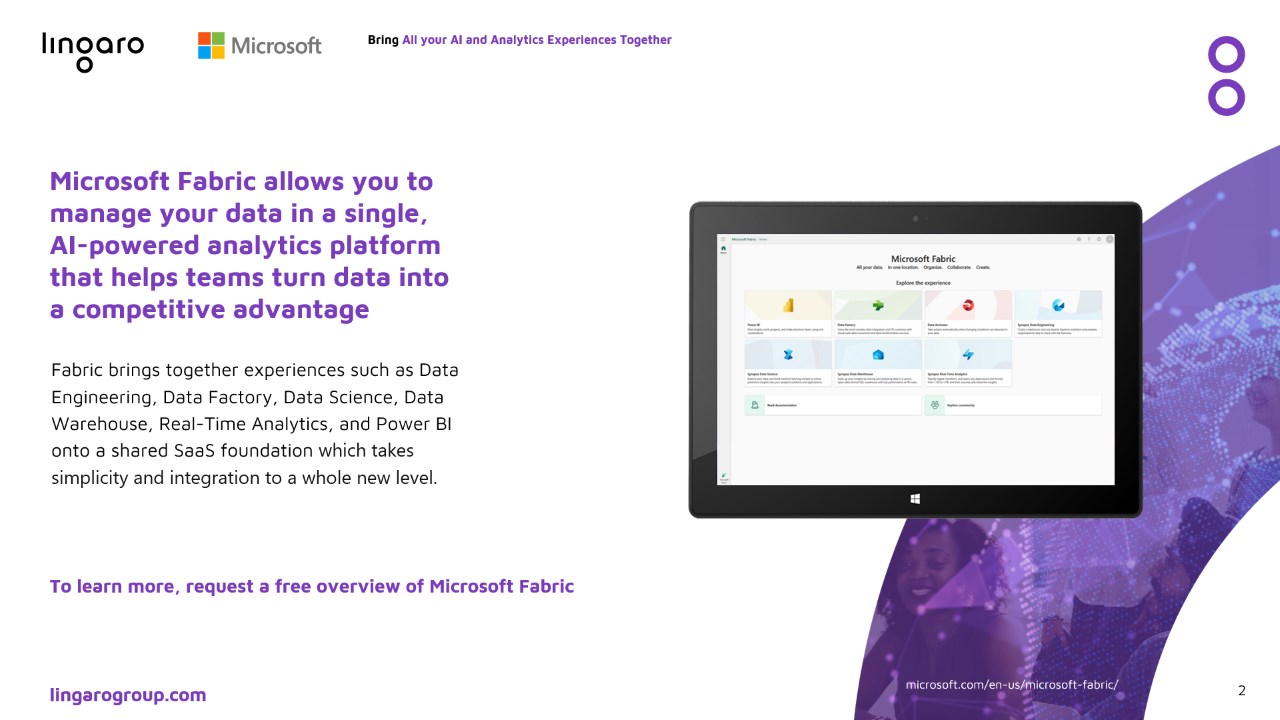Click the 'Microsoft Fabric' title on tablet screen
The width and height of the screenshot is (1280, 720).
923,259
